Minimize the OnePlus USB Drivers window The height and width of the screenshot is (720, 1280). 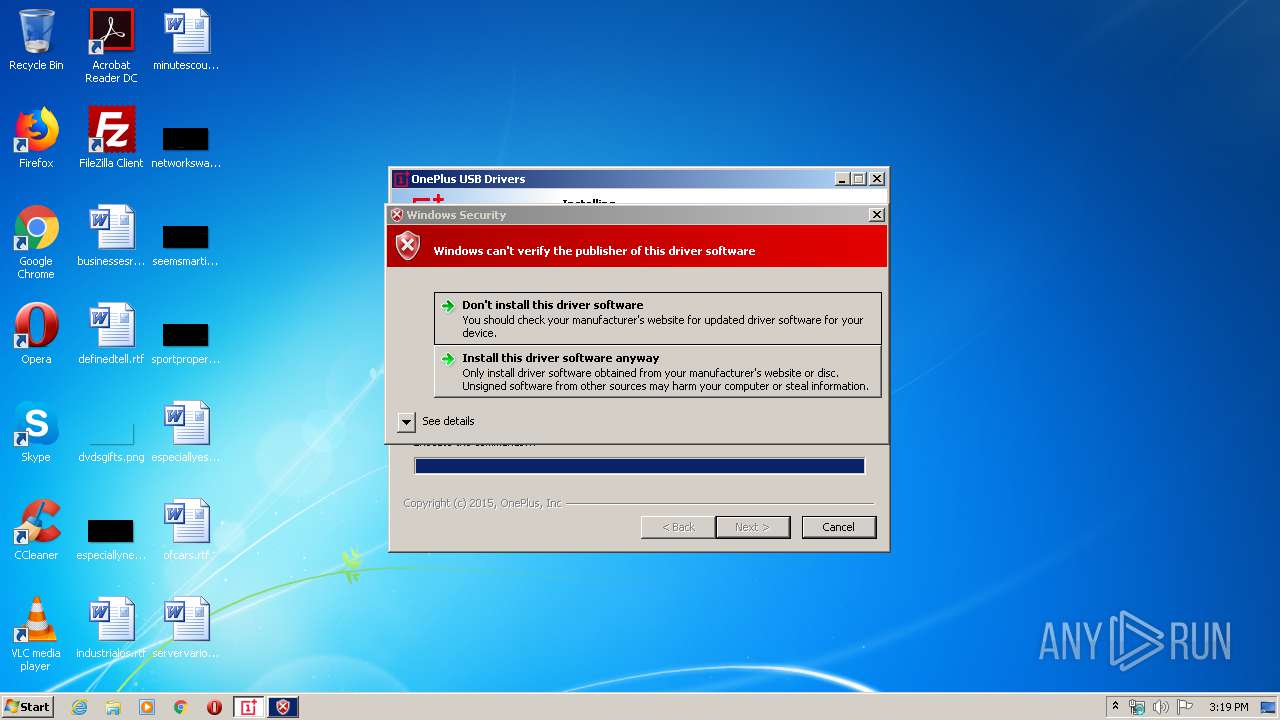[842, 179]
